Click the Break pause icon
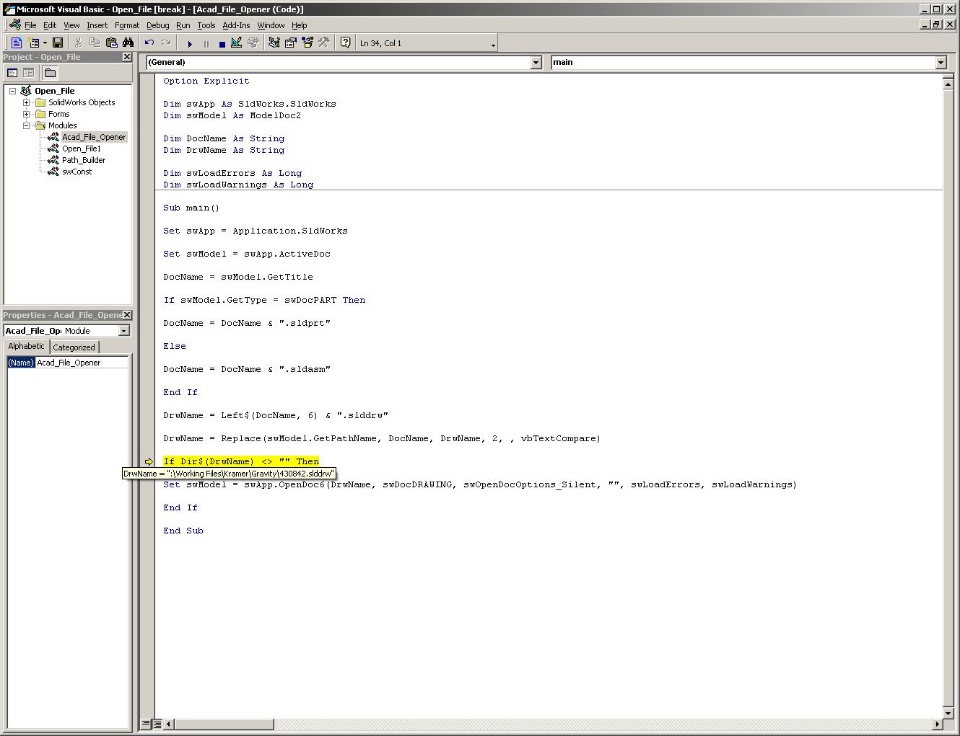The image size is (960, 736). point(206,43)
